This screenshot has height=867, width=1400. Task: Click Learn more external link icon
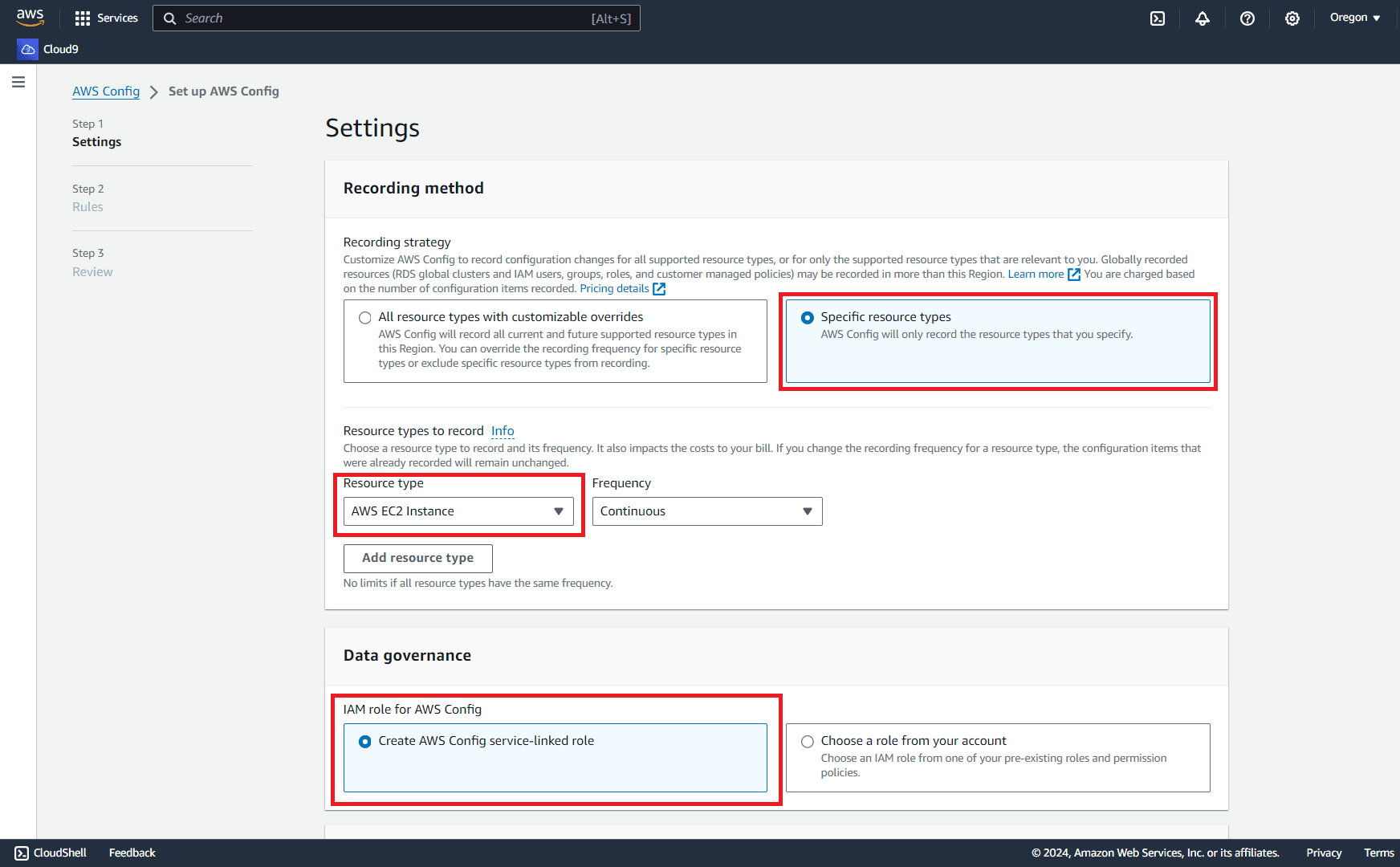[x=1073, y=275]
